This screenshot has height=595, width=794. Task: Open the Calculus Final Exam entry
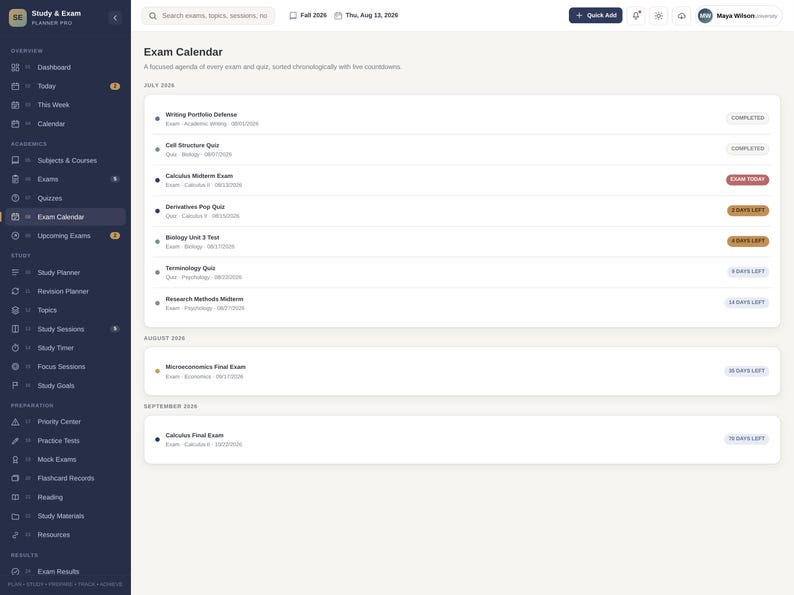[x=462, y=439]
